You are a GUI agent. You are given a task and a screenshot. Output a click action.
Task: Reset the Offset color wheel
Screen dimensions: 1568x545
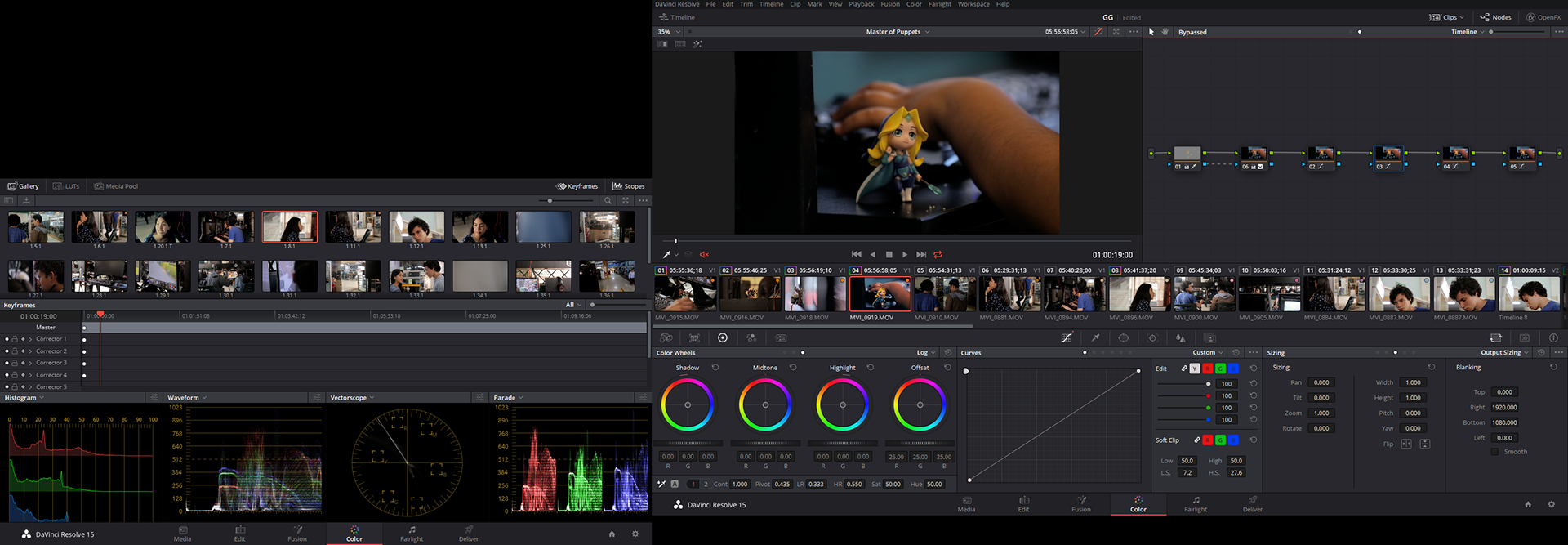tap(948, 368)
